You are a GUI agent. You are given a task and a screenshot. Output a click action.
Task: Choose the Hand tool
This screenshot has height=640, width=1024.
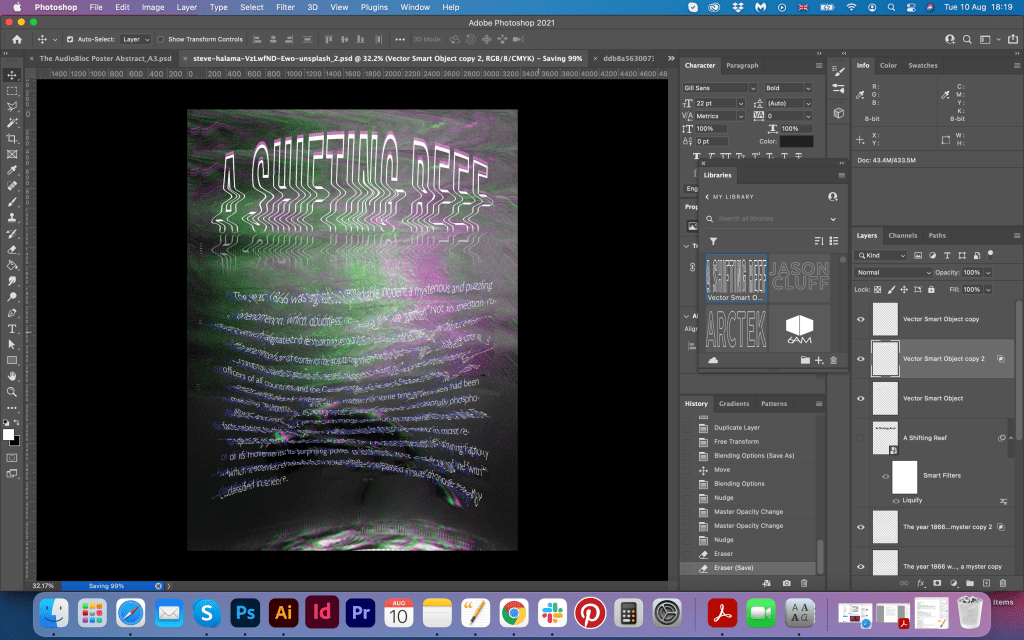click(x=12, y=376)
